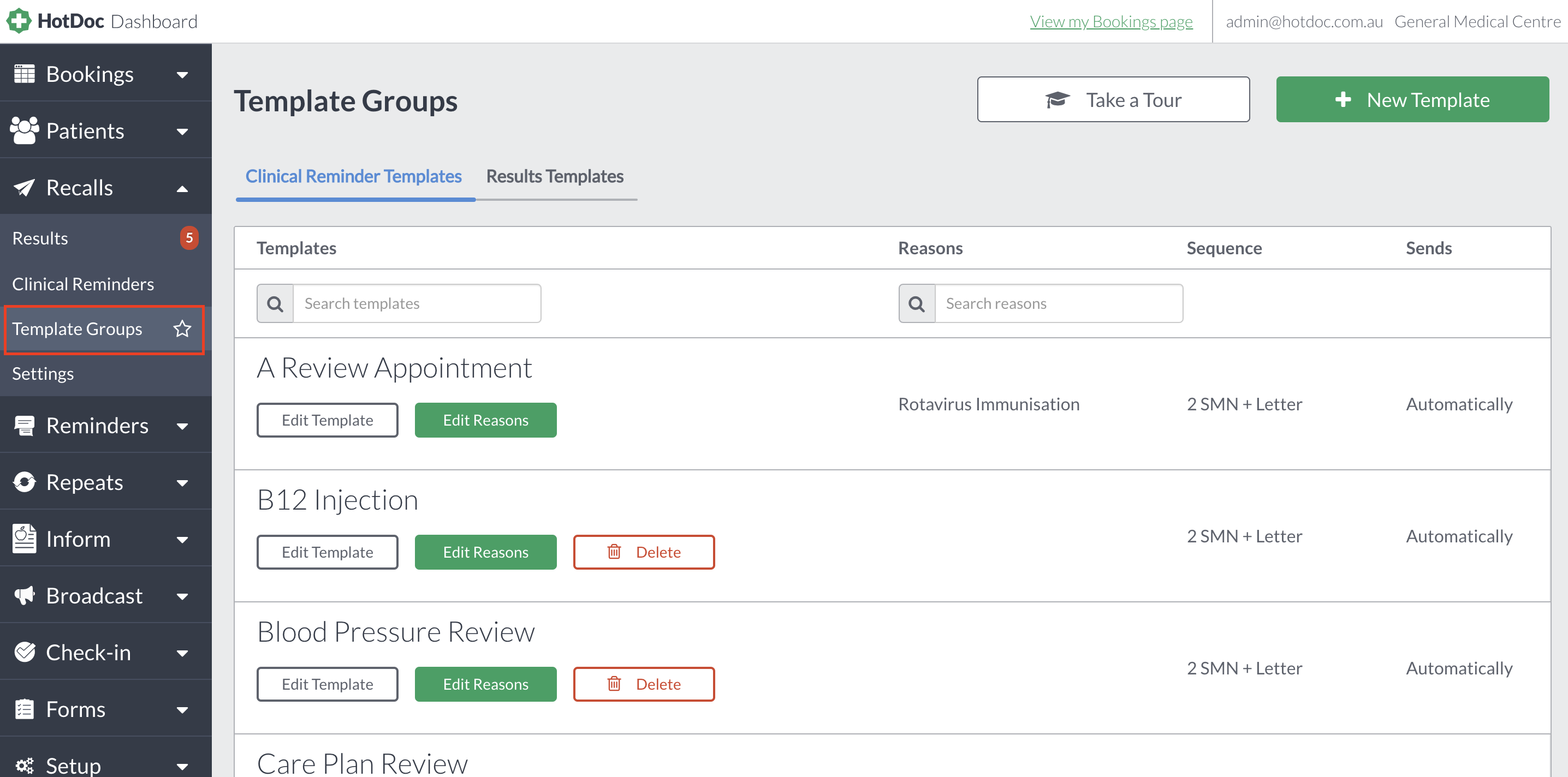Viewport: 1568px width, 777px height.
Task: Open Recalls Settings in sidebar
Action: [x=106, y=374]
